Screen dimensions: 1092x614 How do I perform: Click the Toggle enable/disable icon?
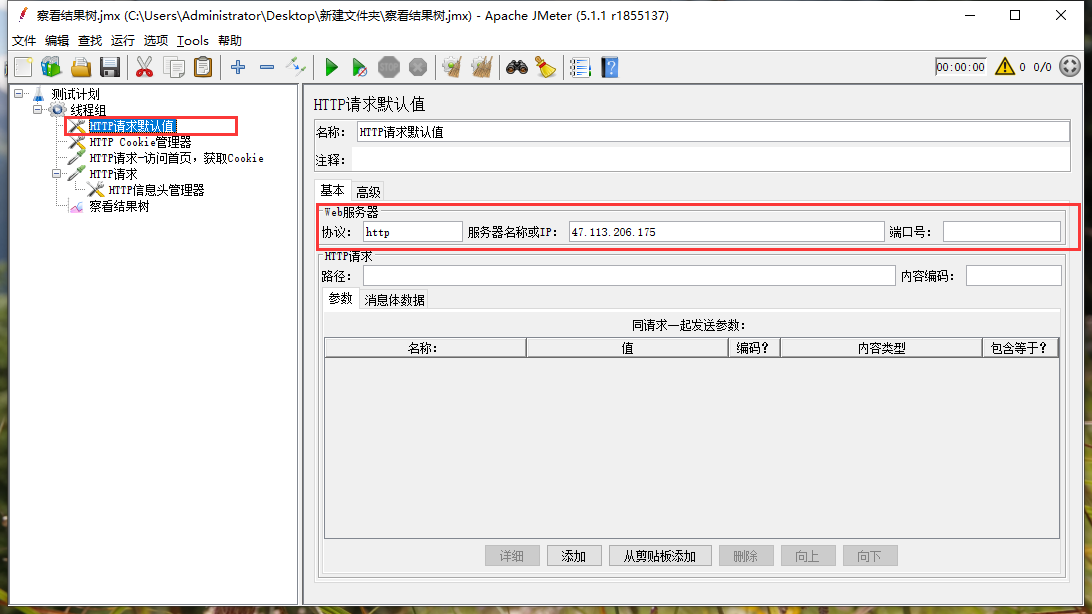(x=296, y=68)
